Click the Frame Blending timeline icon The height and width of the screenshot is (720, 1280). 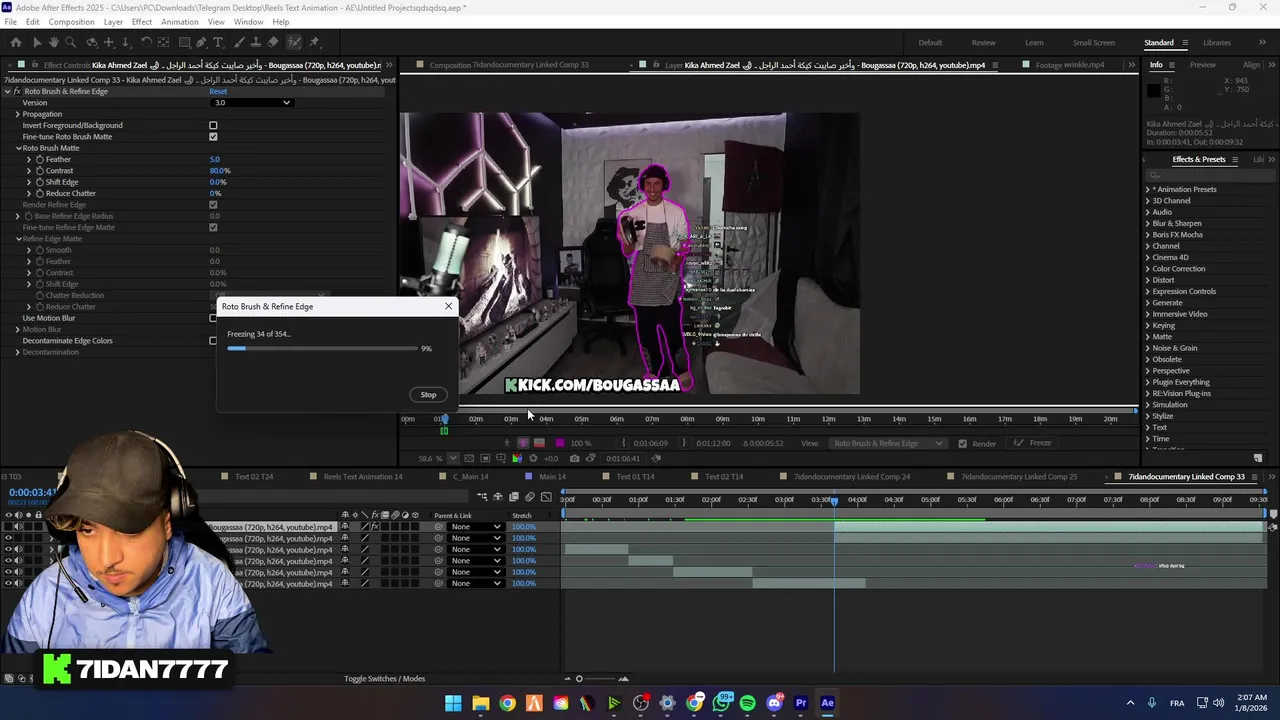click(514, 497)
